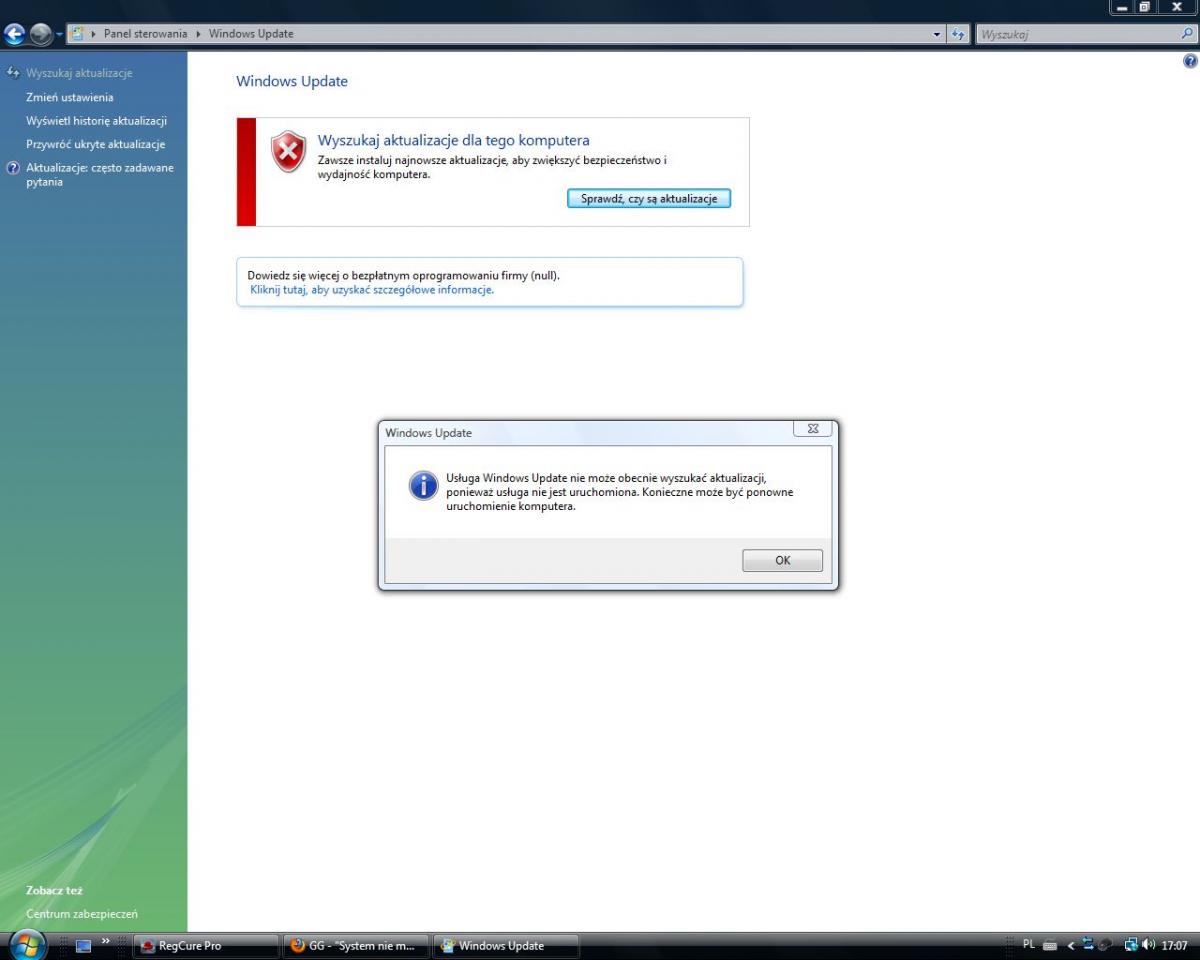Click Windows Update taskbar button
Screen dimensions: 1200x960
506,946
